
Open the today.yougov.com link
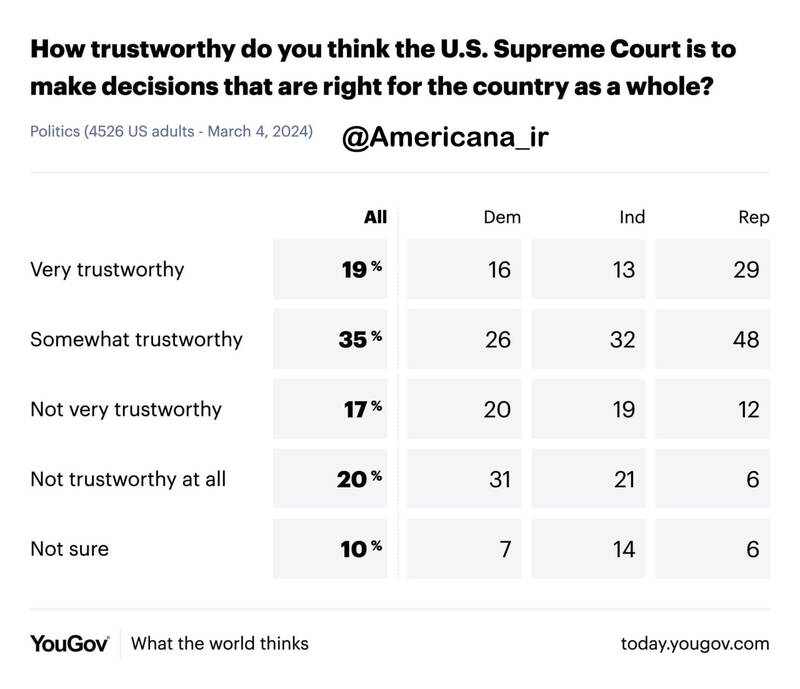[x=694, y=643]
